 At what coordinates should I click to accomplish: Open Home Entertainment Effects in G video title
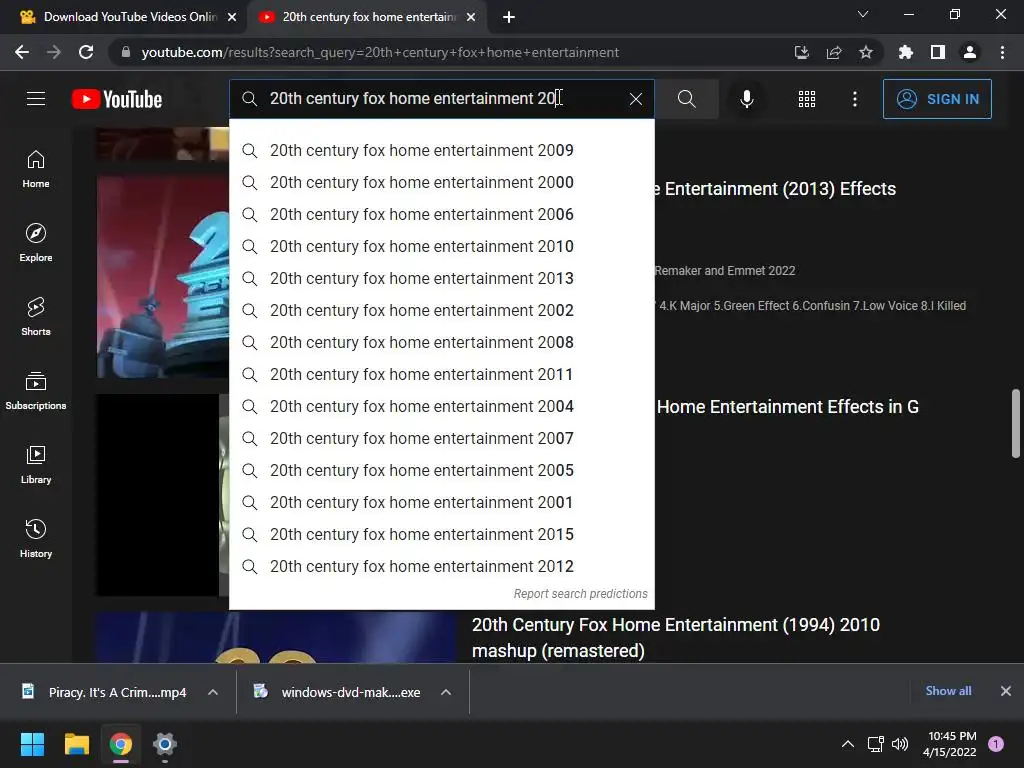click(788, 407)
